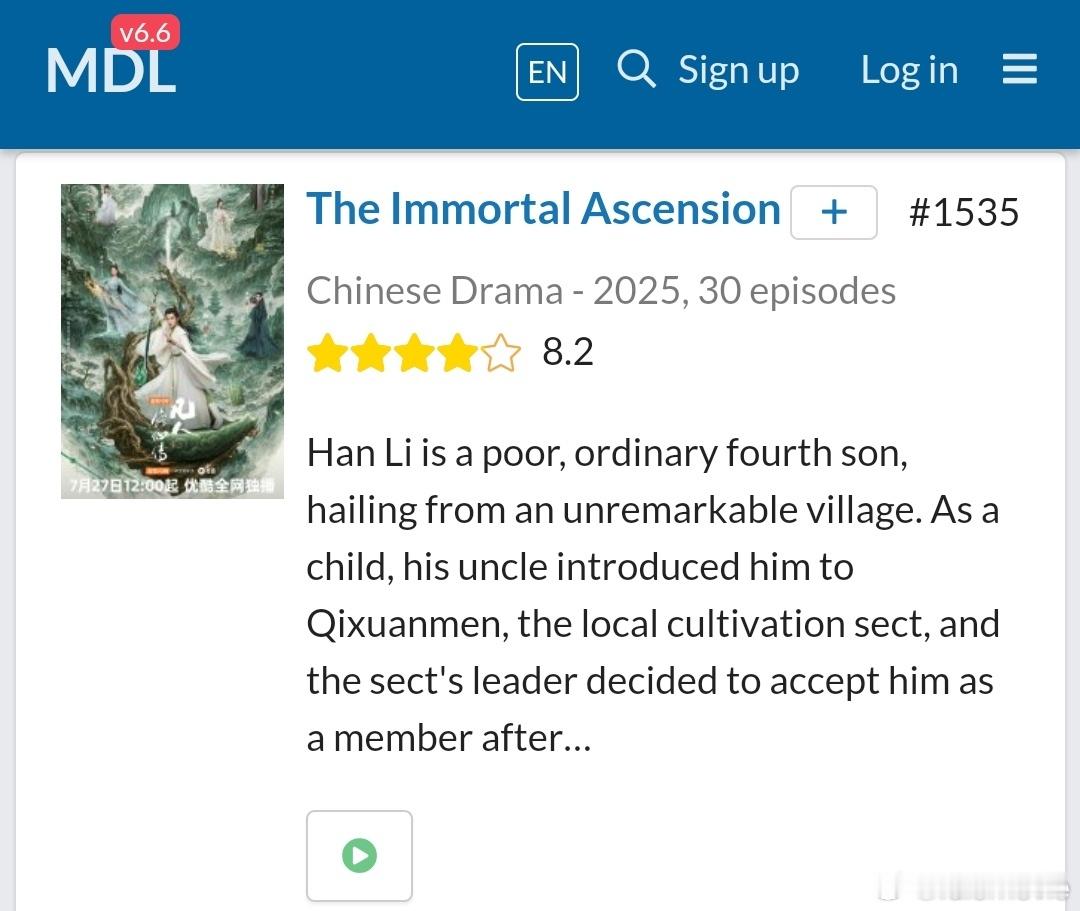1080x911 pixels.
Task: Click the Chinese Drama - 2025 info line
Action: [x=601, y=291]
